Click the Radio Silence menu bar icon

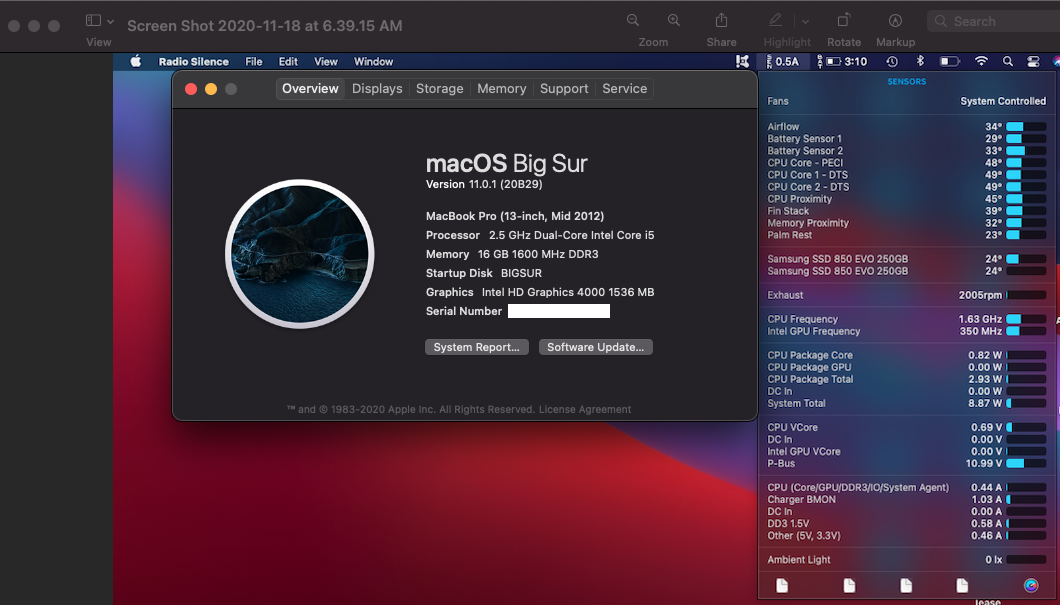click(x=742, y=62)
